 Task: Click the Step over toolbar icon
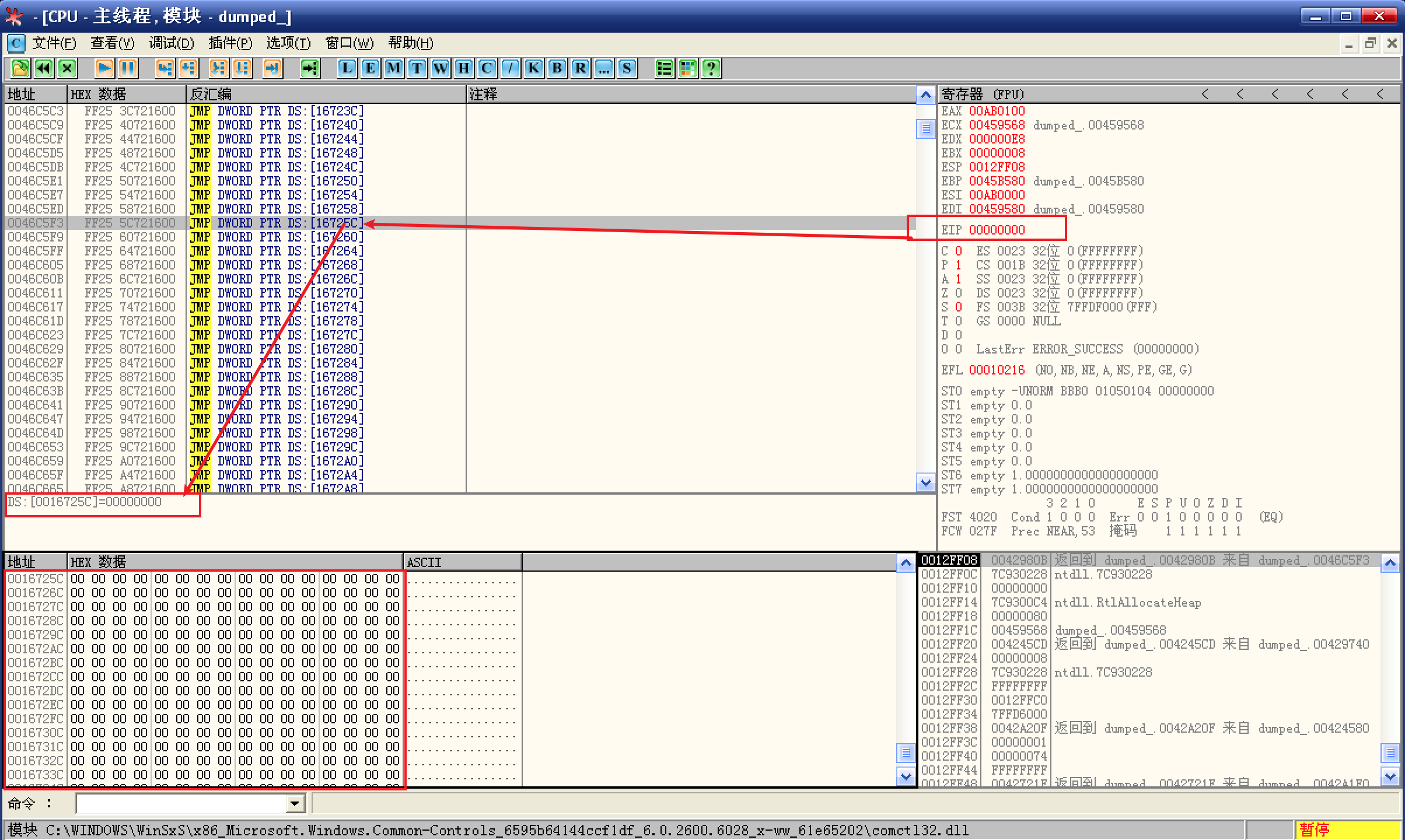(x=188, y=68)
